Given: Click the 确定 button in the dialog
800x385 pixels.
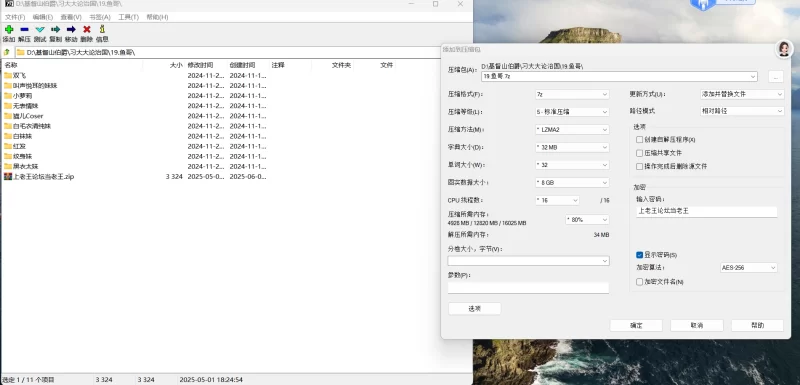Looking at the screenshot, I should (636, 325).
